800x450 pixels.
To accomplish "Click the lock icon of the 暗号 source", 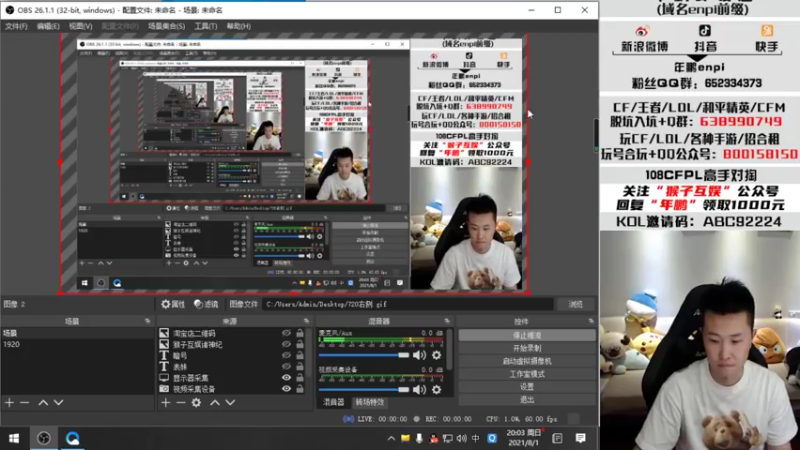I will click(x=300, y=355).
